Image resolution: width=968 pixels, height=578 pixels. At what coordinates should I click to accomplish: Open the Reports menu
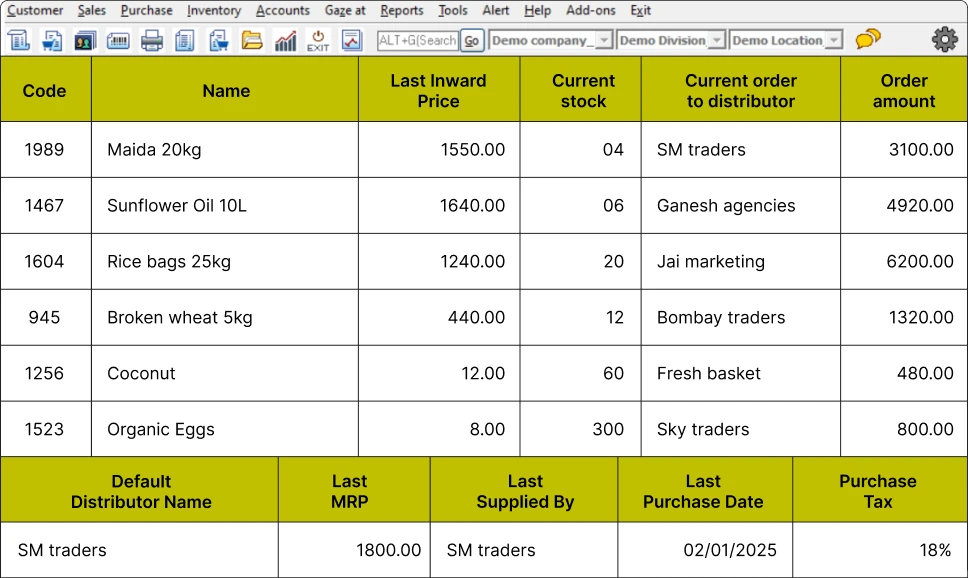point(402,11)
